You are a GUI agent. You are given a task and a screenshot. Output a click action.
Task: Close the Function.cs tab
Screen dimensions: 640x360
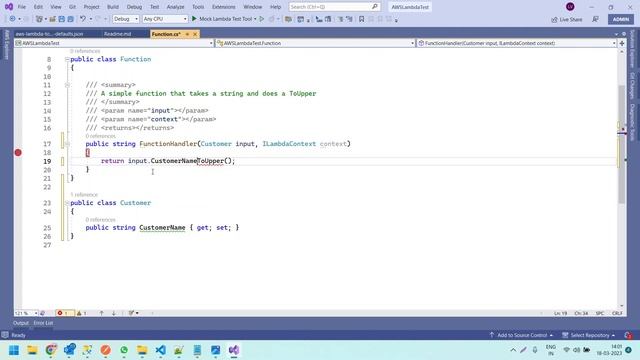click(195, 34)
